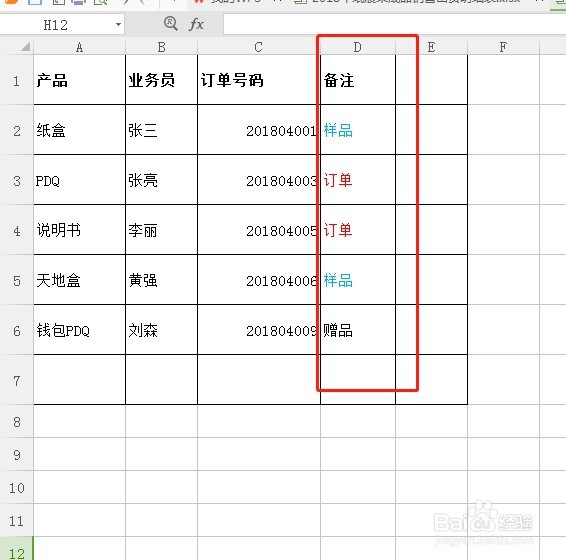
Task: Select order number 201804003
Action: tap(259, 180)
